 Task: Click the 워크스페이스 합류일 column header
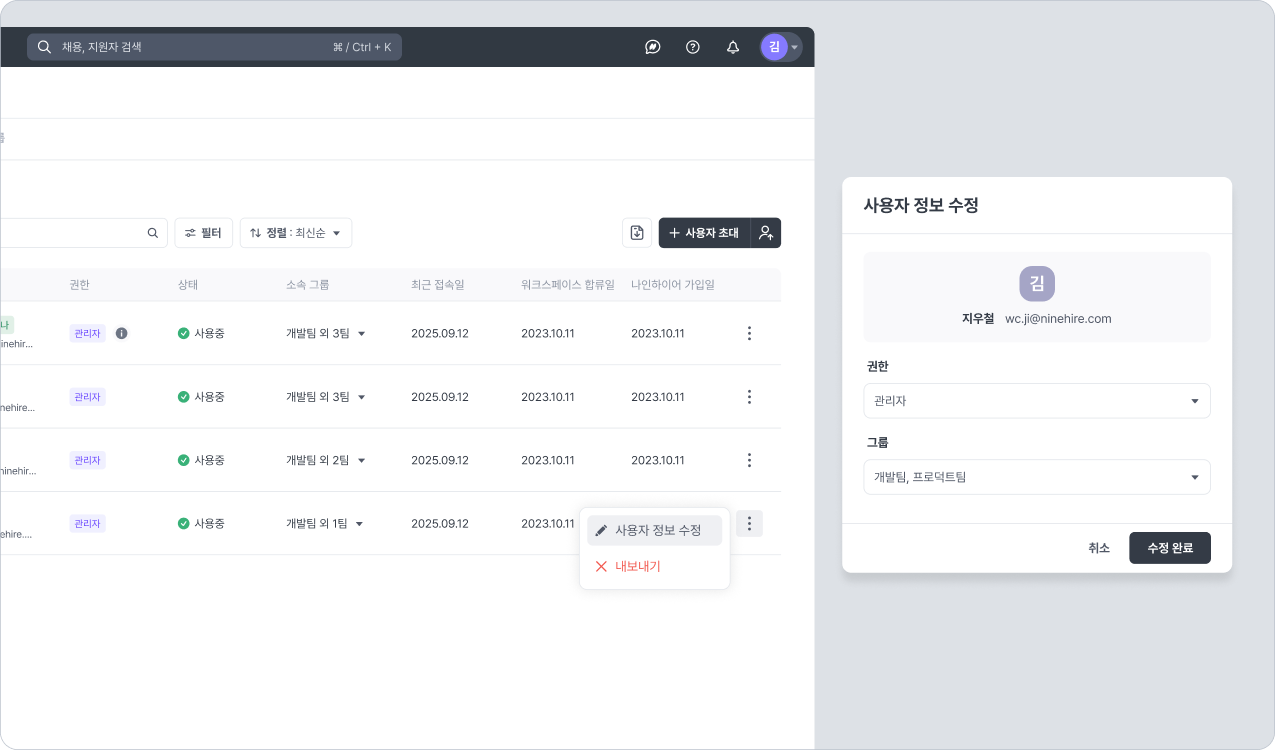click(568, 285)
